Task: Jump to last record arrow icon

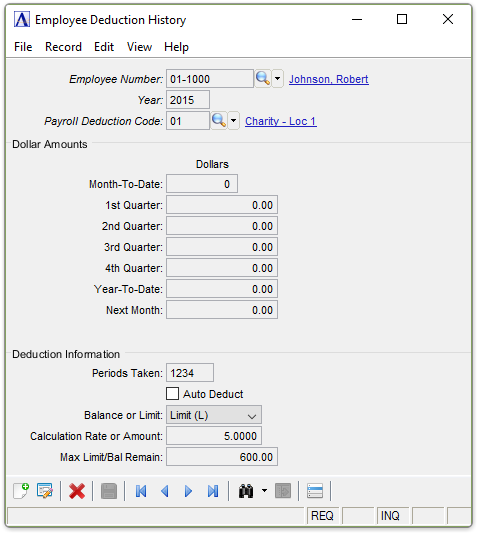Action: coord(213,491)
